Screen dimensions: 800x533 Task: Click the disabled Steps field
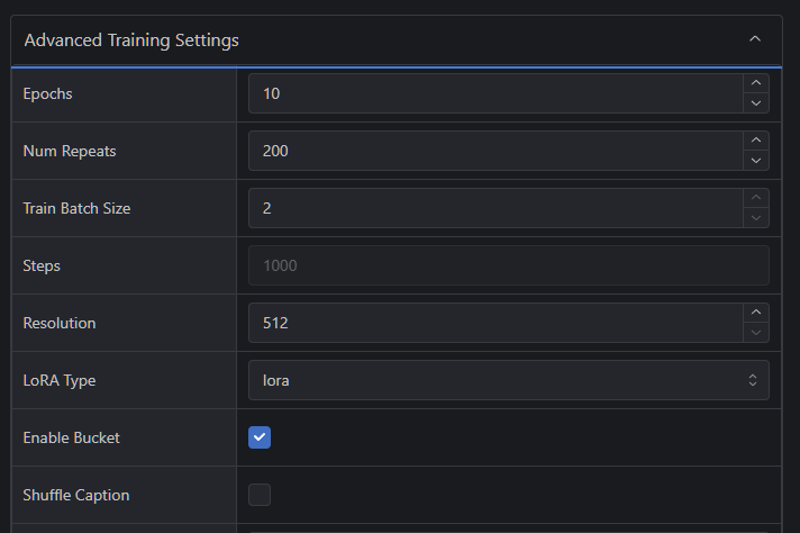[509, 265]
